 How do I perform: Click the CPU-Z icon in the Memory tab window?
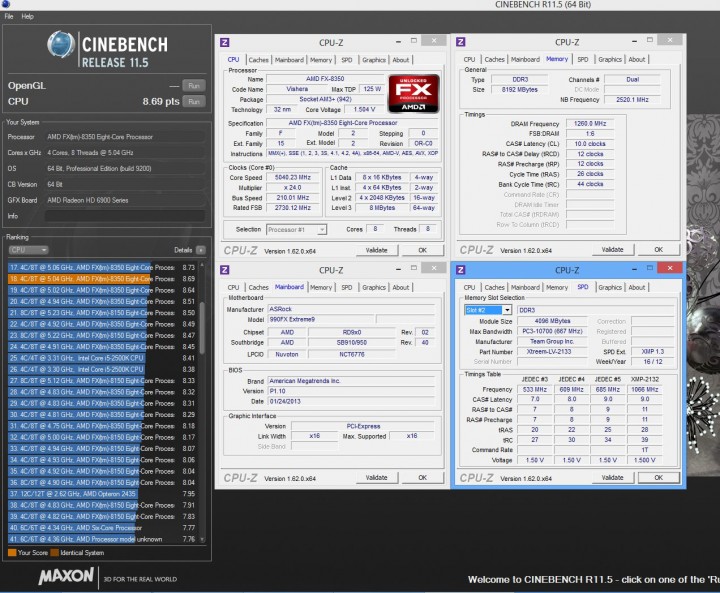(461, 42)
